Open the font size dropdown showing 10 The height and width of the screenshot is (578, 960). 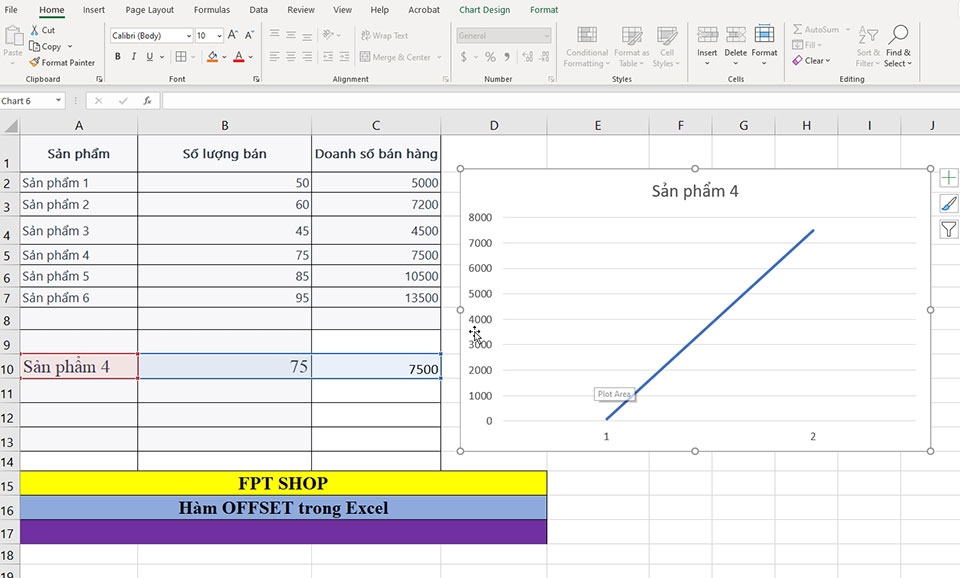tap(219, 36)
